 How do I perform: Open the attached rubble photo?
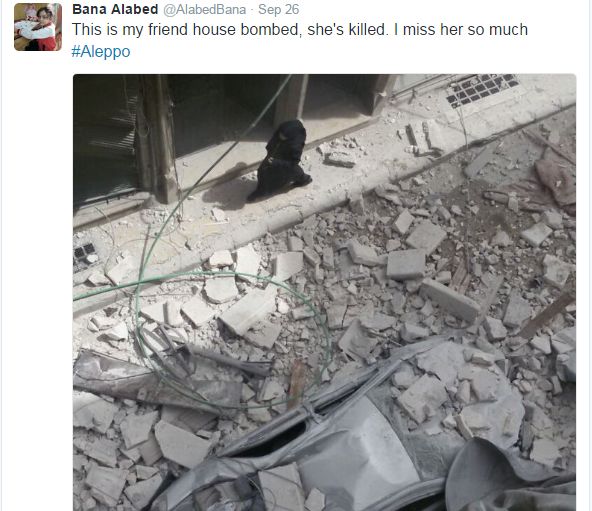[x=324, y=292]
